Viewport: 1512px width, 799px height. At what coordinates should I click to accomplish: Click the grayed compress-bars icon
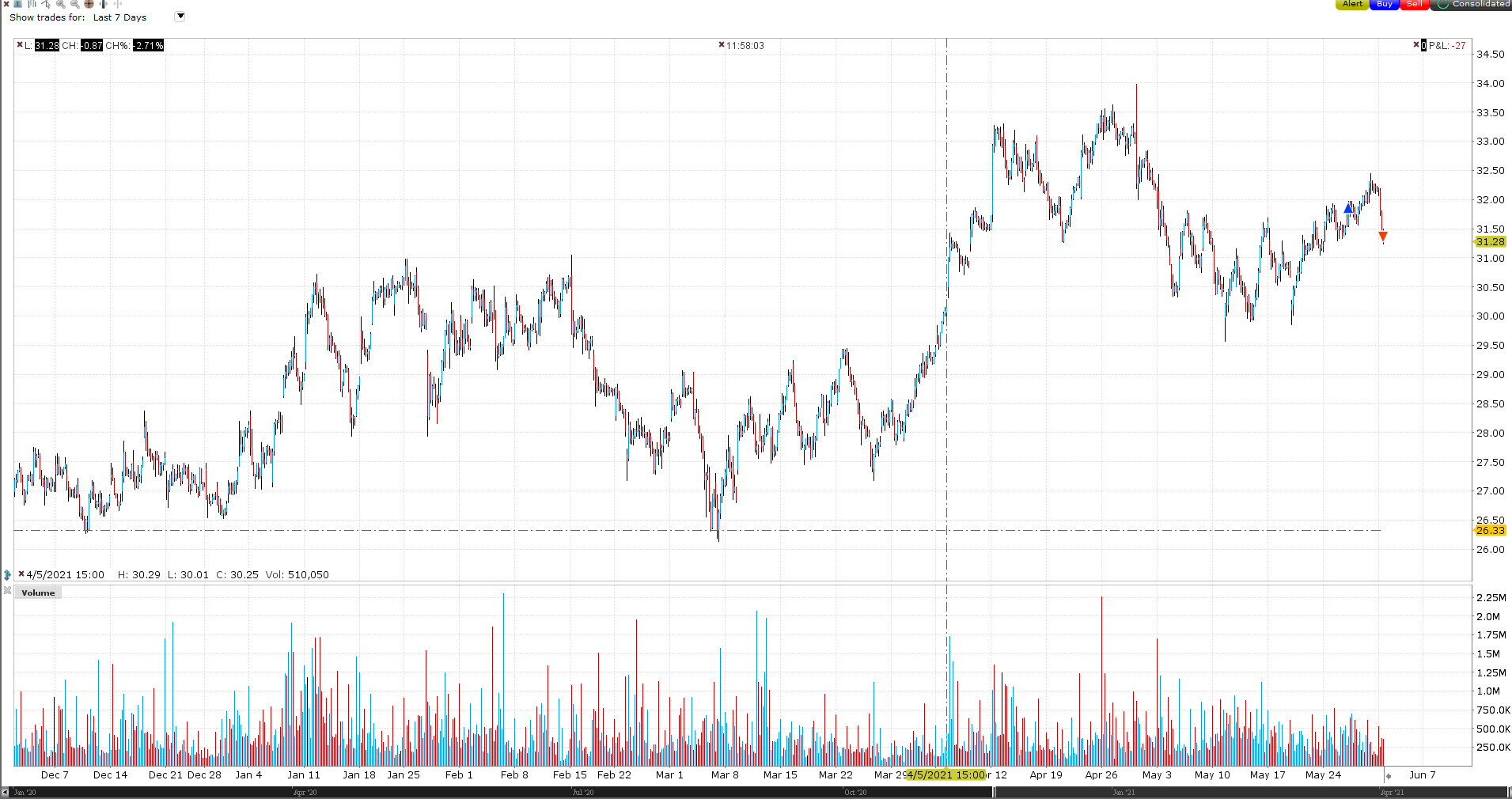[117, 4]
